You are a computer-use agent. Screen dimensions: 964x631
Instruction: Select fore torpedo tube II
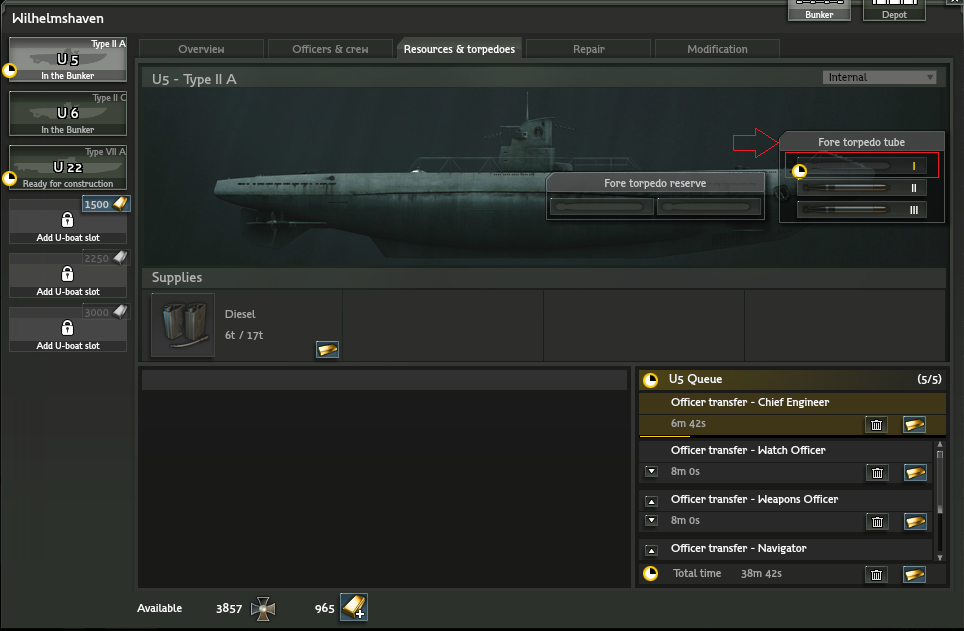(x=861, y=187)
